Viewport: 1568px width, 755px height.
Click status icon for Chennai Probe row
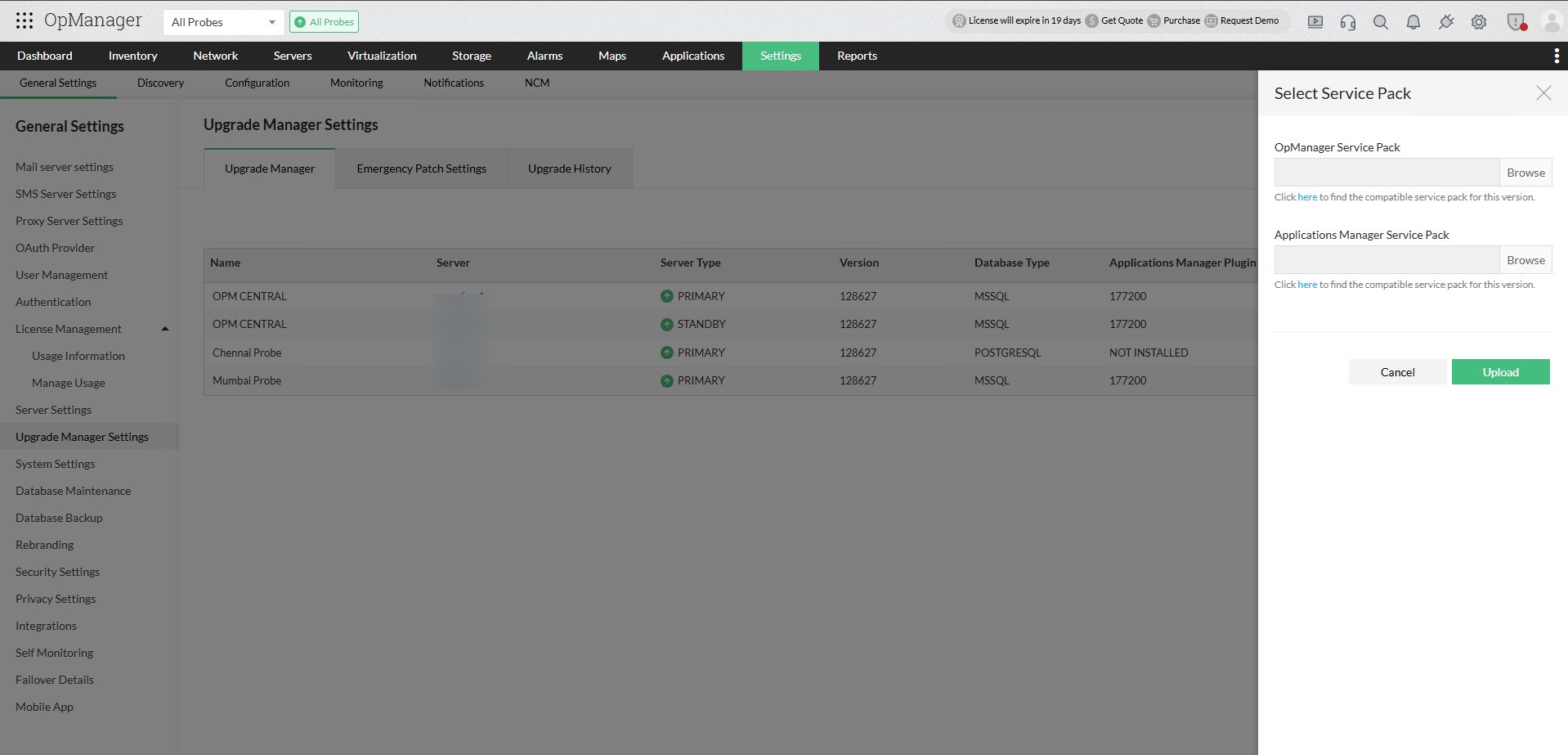tap(667, 353)
